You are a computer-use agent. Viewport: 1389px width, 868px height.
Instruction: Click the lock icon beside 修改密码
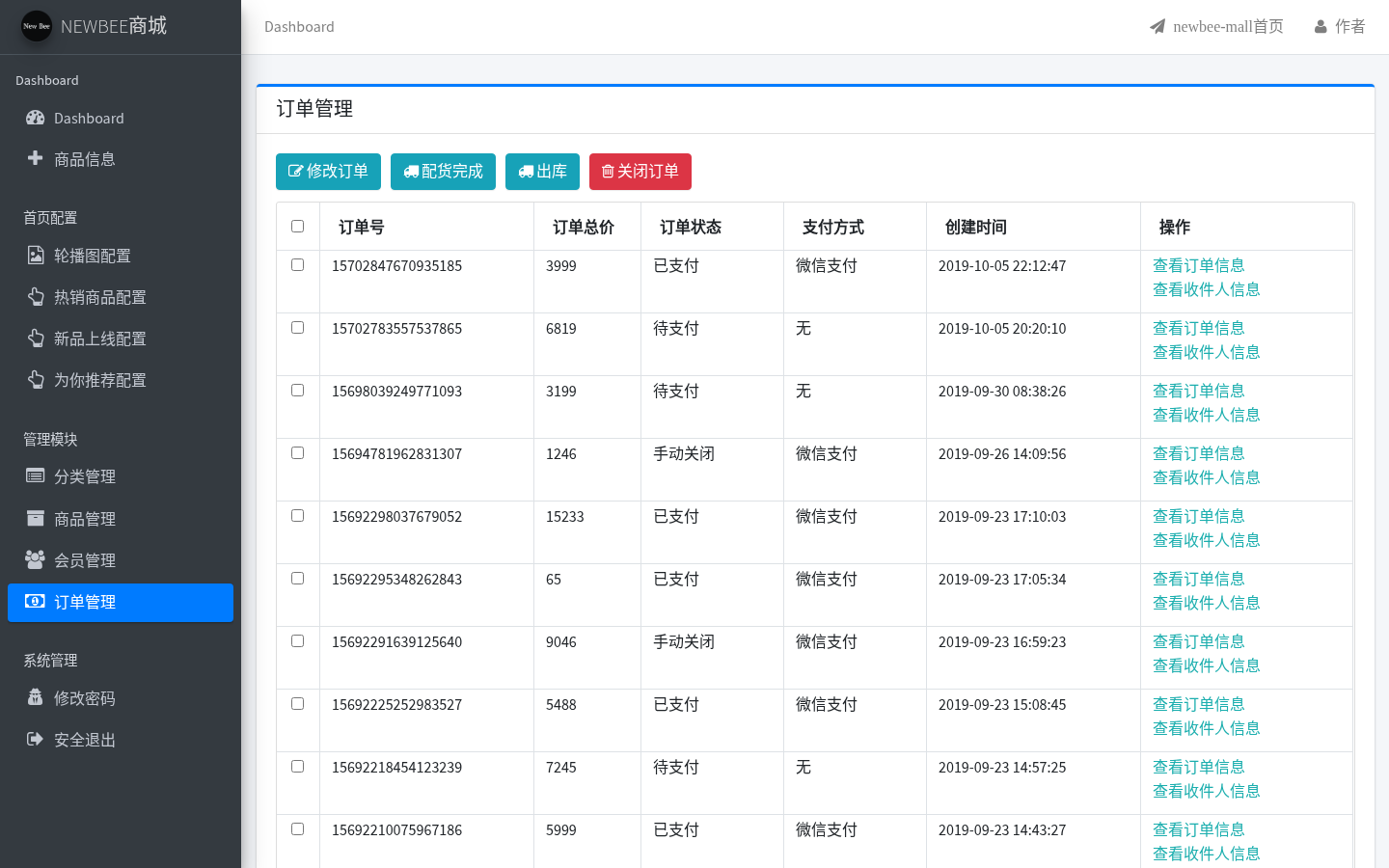click(x=36, y=697)
